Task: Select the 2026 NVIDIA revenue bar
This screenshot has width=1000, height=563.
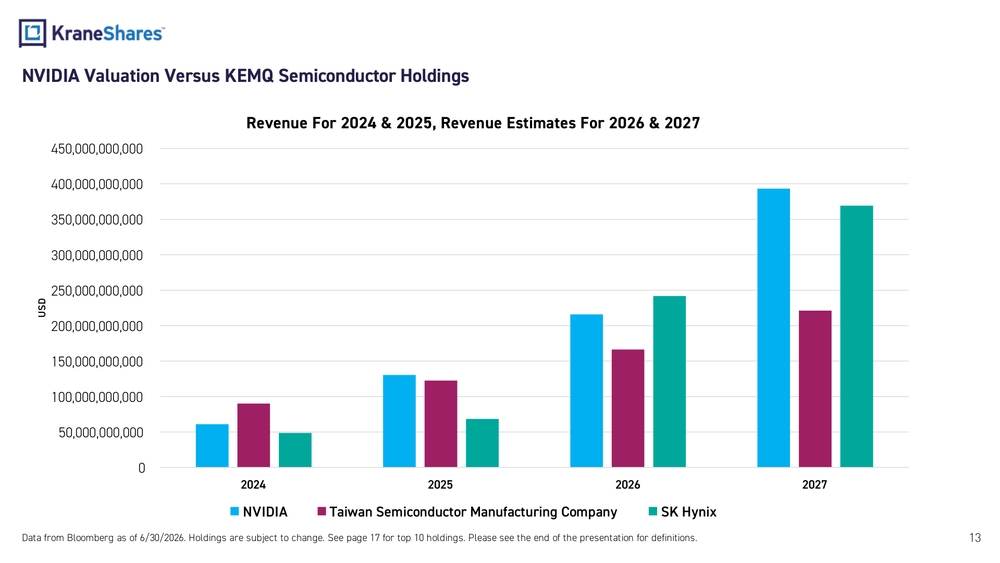Action: [x=587, y=391]
